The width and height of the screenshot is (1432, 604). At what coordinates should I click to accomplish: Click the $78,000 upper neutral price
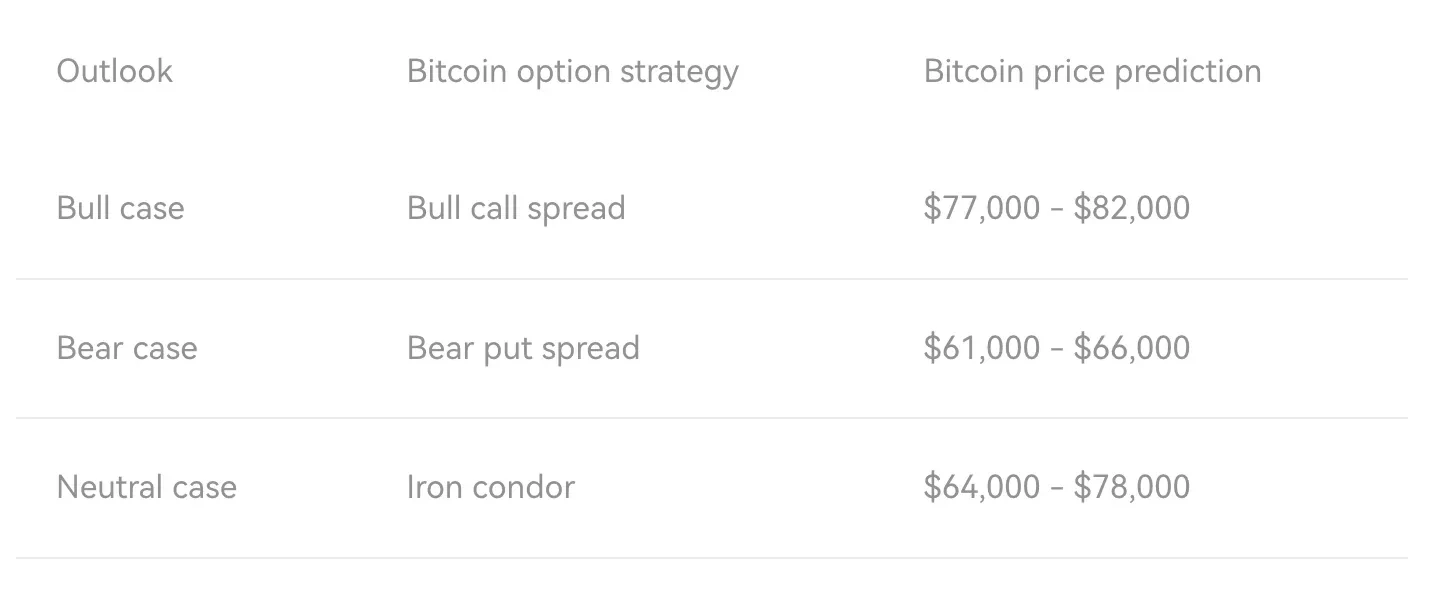[1132, 487]
